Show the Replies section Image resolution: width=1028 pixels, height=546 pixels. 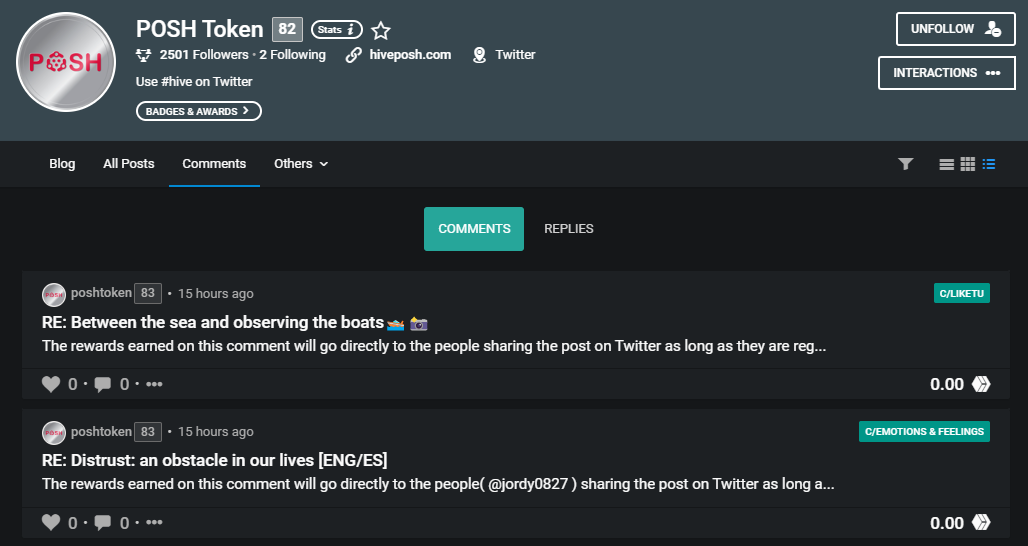[x=568, y=229]
